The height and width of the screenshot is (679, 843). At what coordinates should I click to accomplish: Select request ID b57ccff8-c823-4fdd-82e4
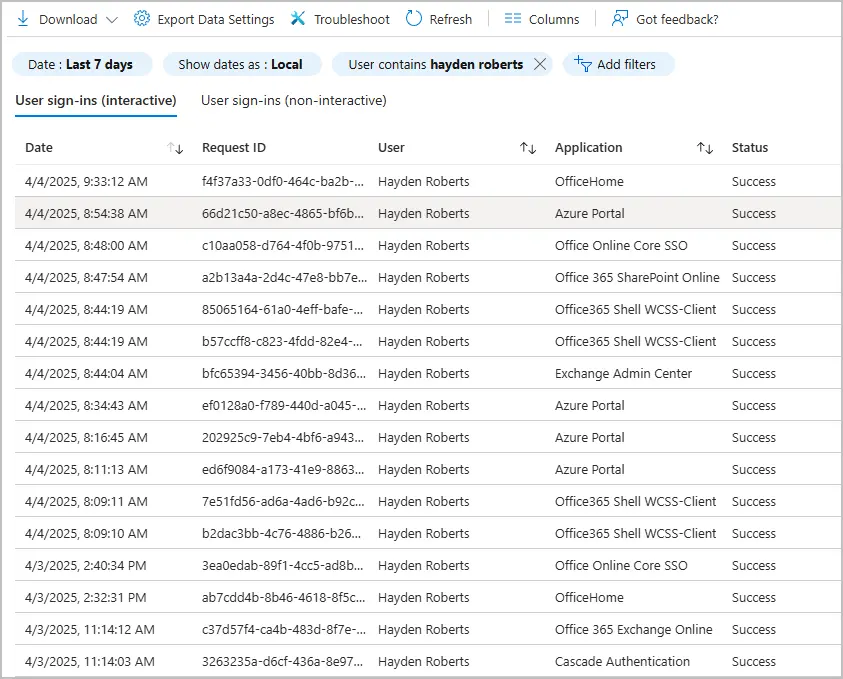pyautogui.click(x=282, y=341)
